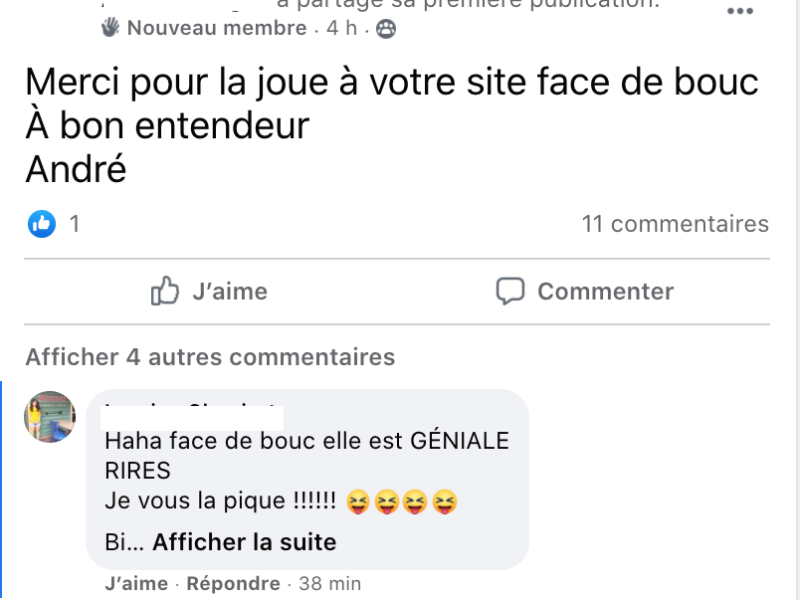Image resolution: width=800 pixels, height=600 pixels.
Task: Click the speech bubble Commenter icon
Action: (510, 291)
